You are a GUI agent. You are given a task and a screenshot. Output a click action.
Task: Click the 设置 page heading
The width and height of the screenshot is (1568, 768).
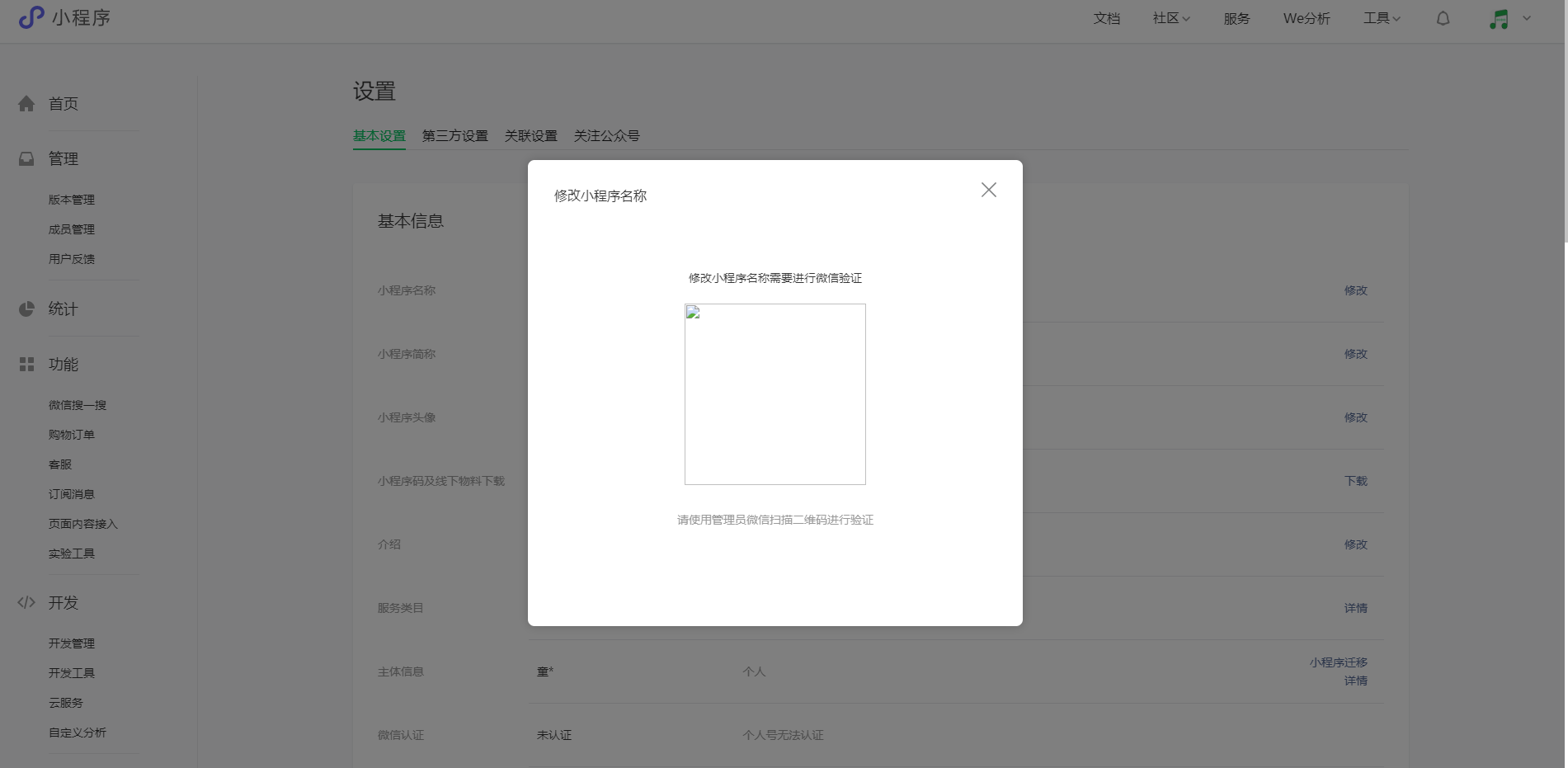[x=374, y=91]
